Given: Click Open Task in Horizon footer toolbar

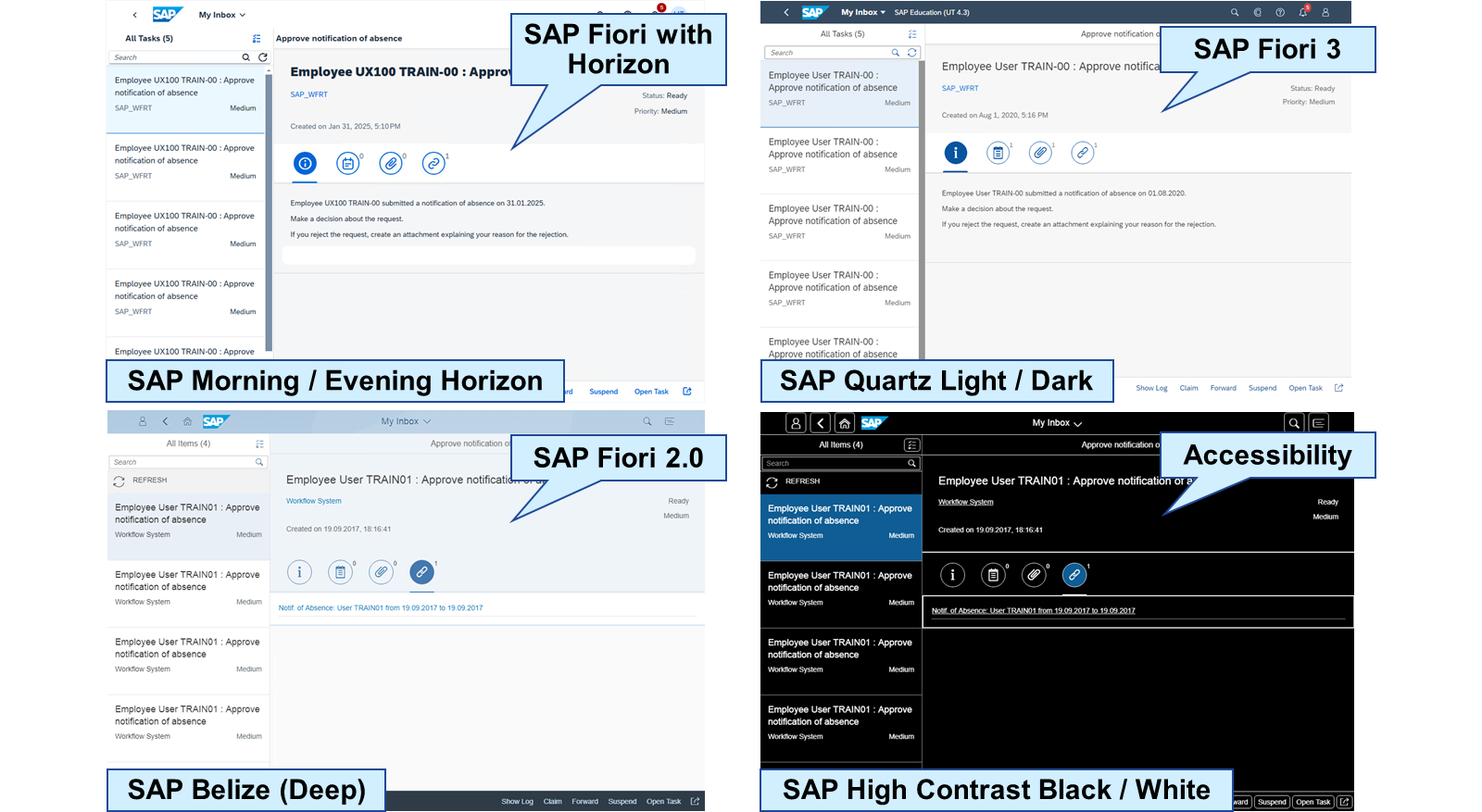Looking at the screenshot, I should (651, 392).
